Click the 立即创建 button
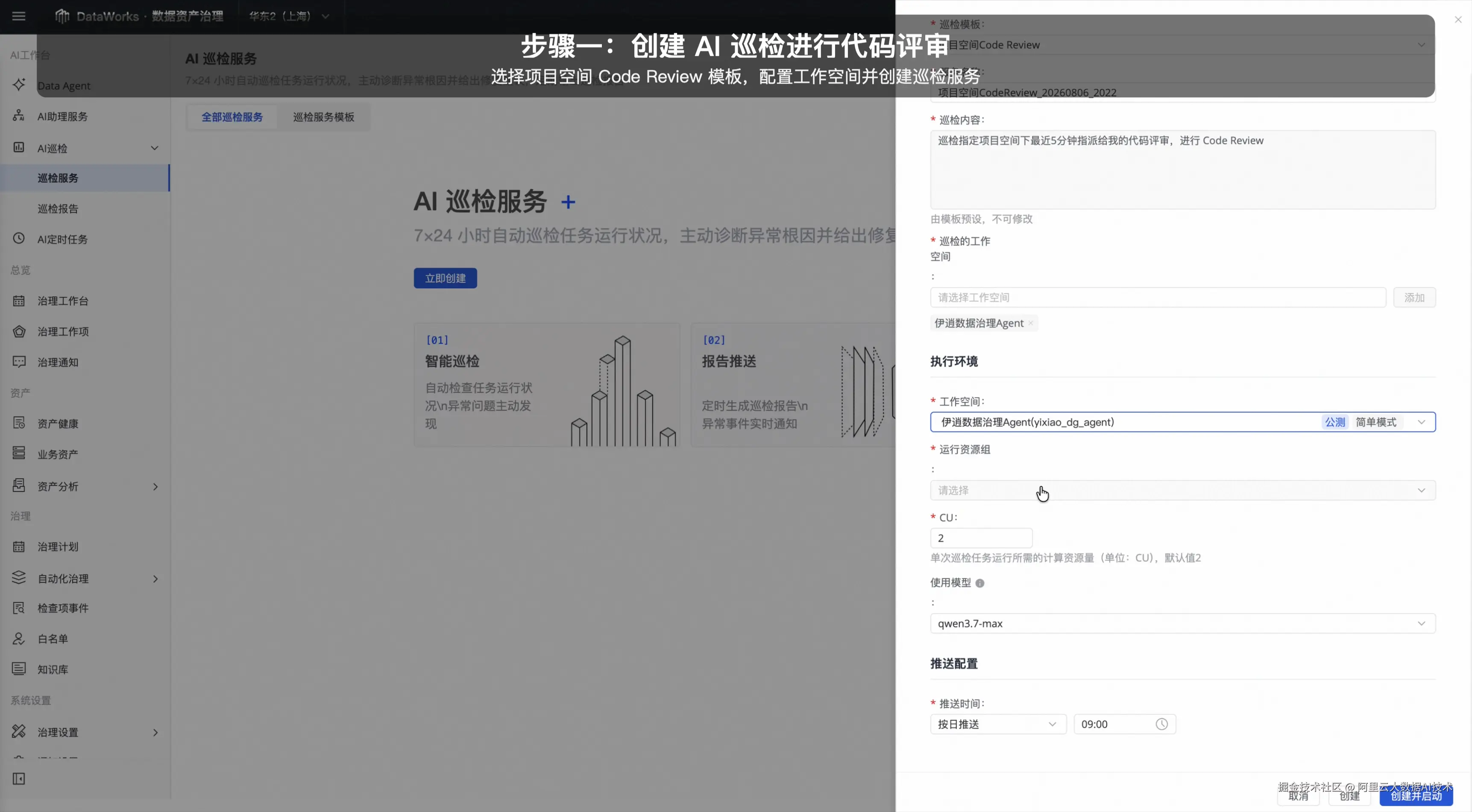The width and height of the screenshot is (1472, 812). click(x=445, y=278)
